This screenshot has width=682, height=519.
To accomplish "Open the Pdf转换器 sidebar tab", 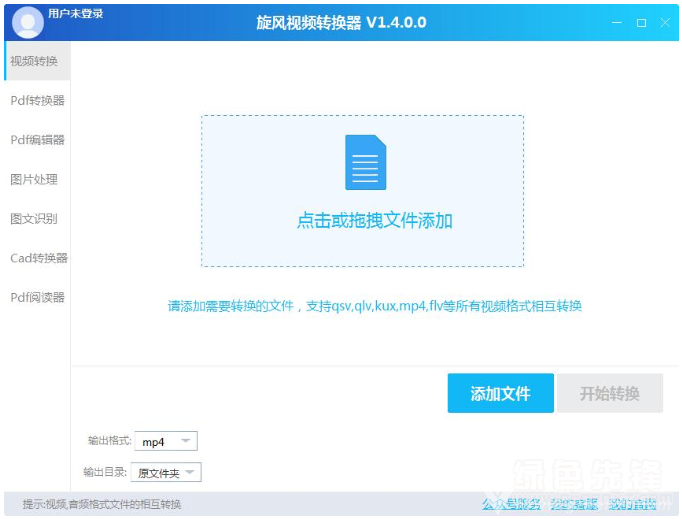I will [37, 100].
